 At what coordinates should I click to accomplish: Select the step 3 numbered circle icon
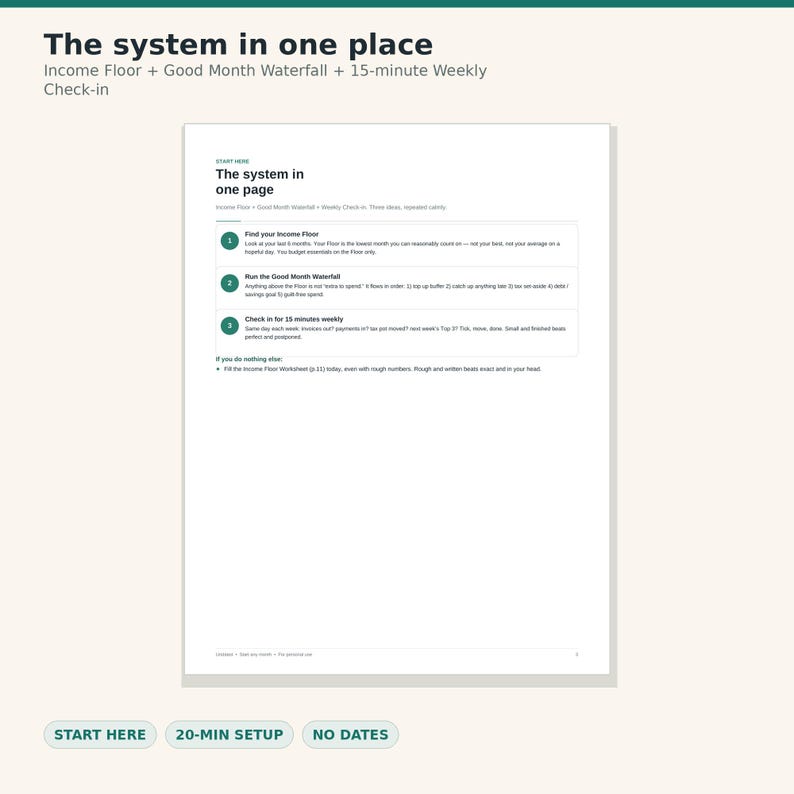230,326
